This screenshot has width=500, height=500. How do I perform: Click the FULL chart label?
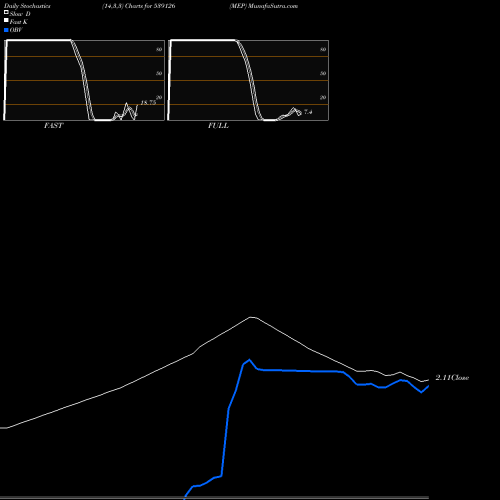218,126
